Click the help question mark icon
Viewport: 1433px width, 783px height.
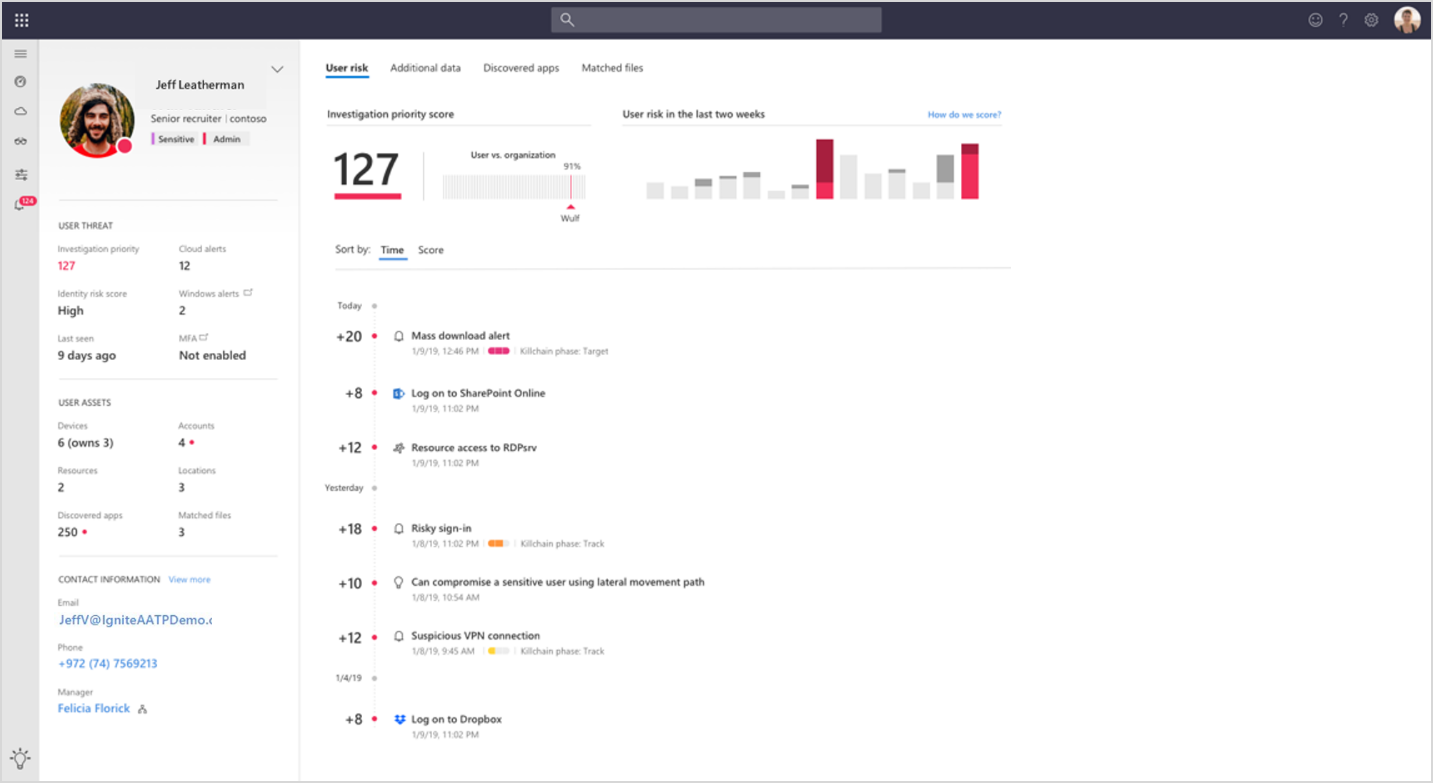pyautogui.click(x=1343, y=19)
